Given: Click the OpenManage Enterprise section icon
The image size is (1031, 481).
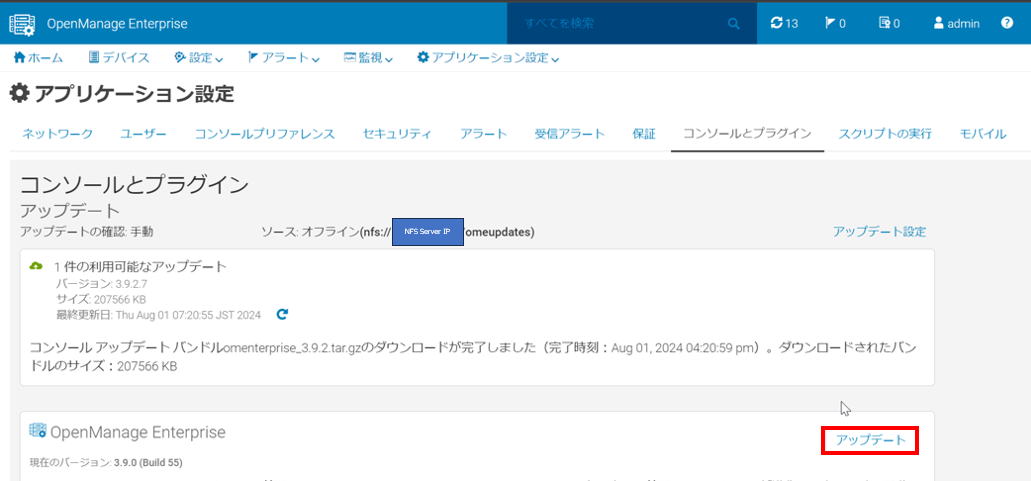Looking at the screenshot, I should [37, 430].
